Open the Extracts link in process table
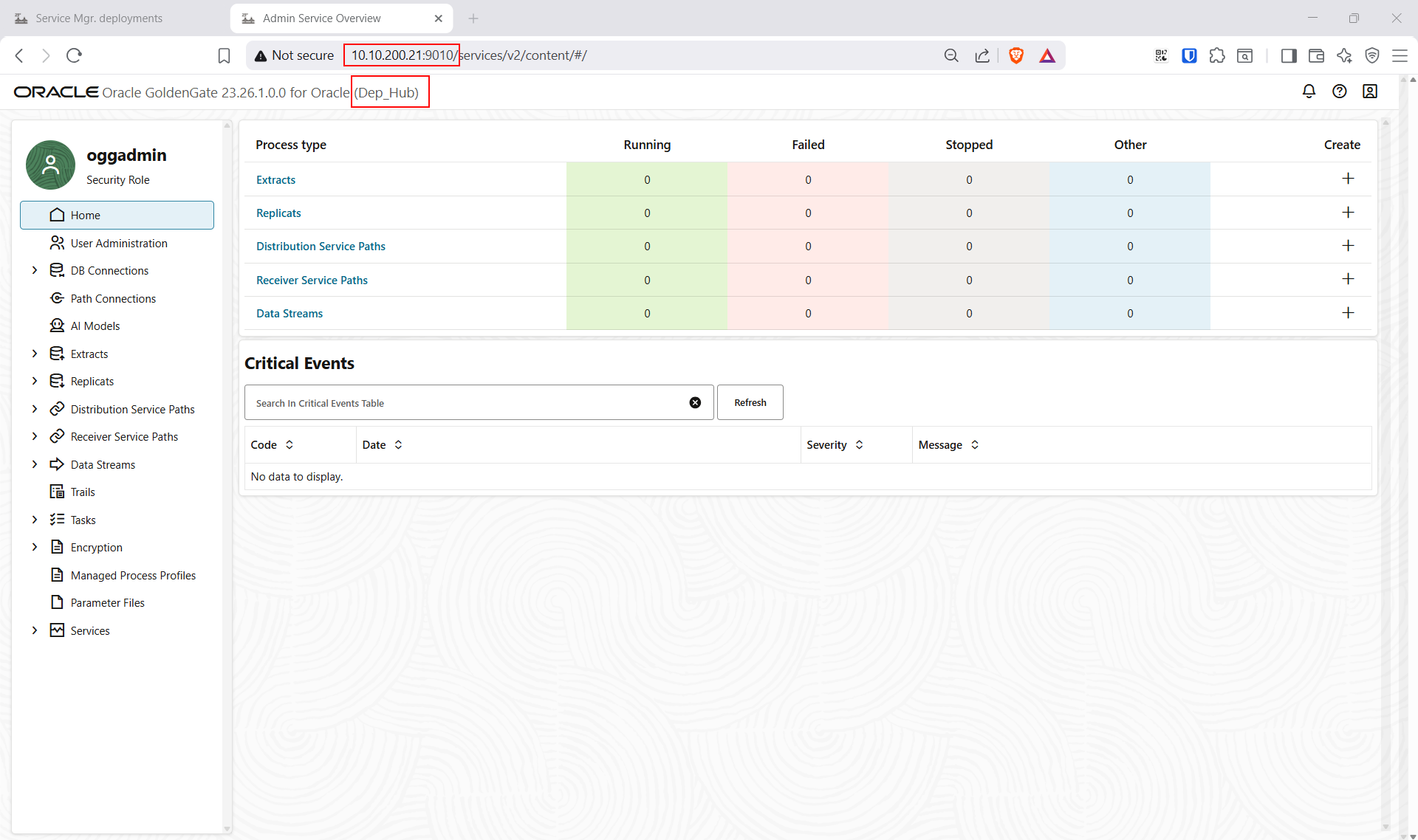 coord(275,179)
